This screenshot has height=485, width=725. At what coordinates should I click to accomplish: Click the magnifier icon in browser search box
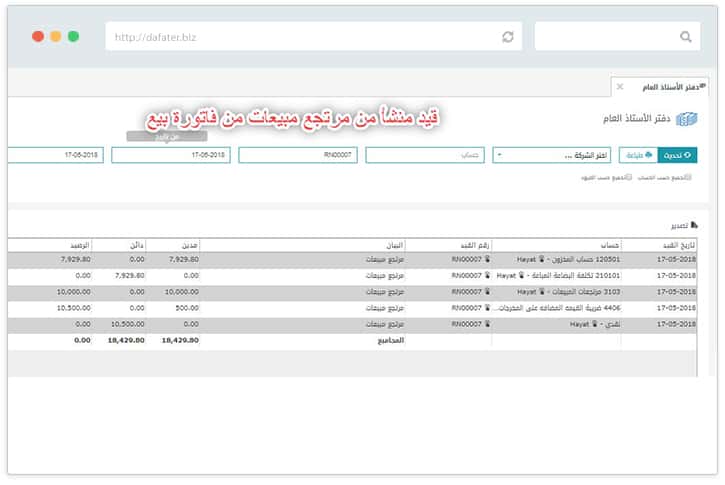pos(686,37)
